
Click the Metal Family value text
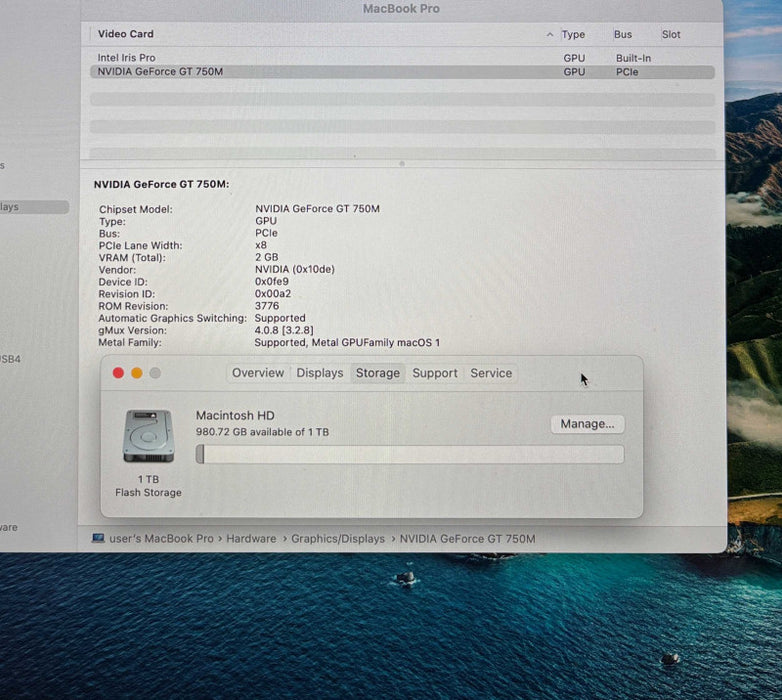(347, 343)
